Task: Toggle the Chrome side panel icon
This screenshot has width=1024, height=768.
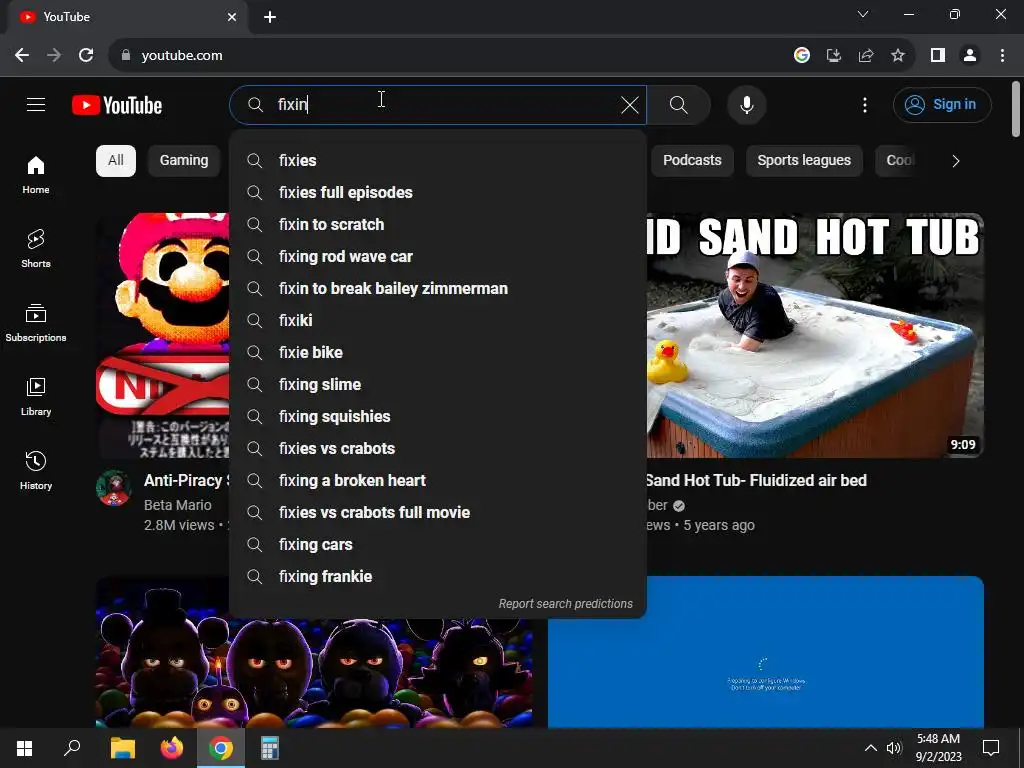Action: point(938,56)
